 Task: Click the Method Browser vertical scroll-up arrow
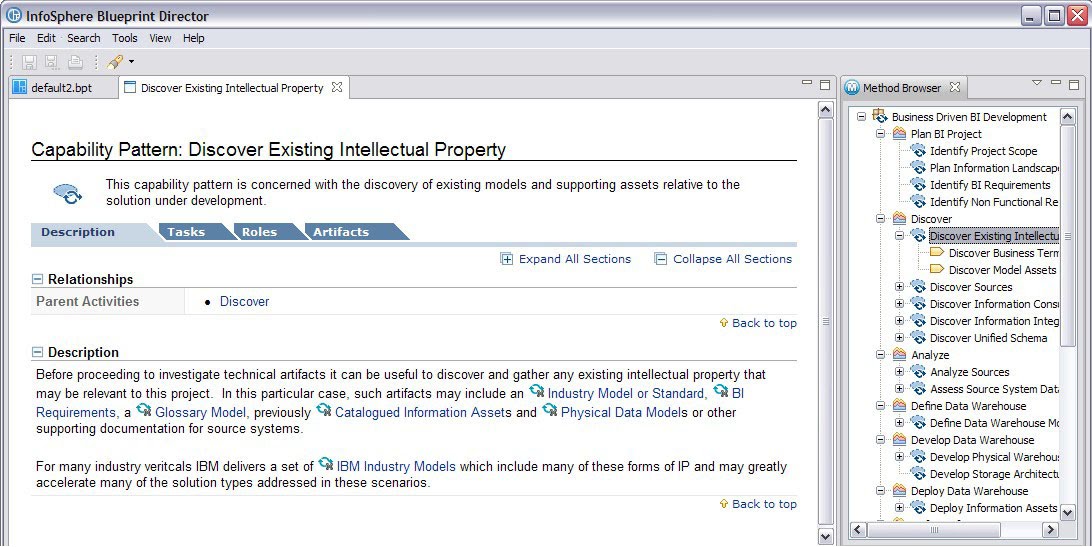(x=1068, y=116)
